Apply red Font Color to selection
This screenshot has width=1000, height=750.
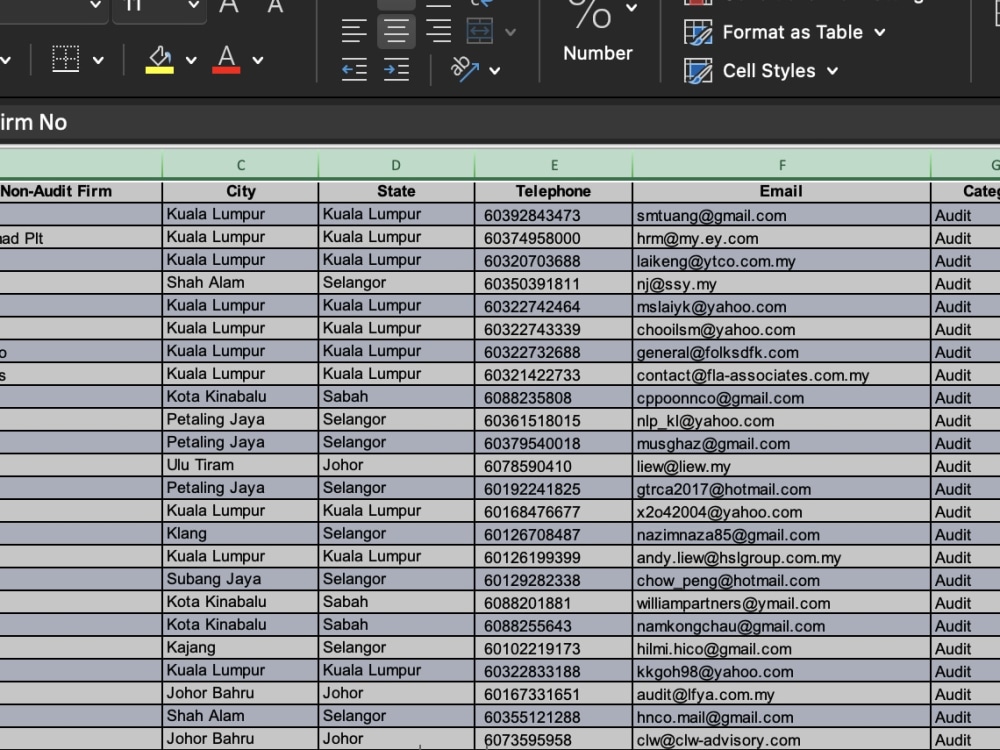coord(225,58)
